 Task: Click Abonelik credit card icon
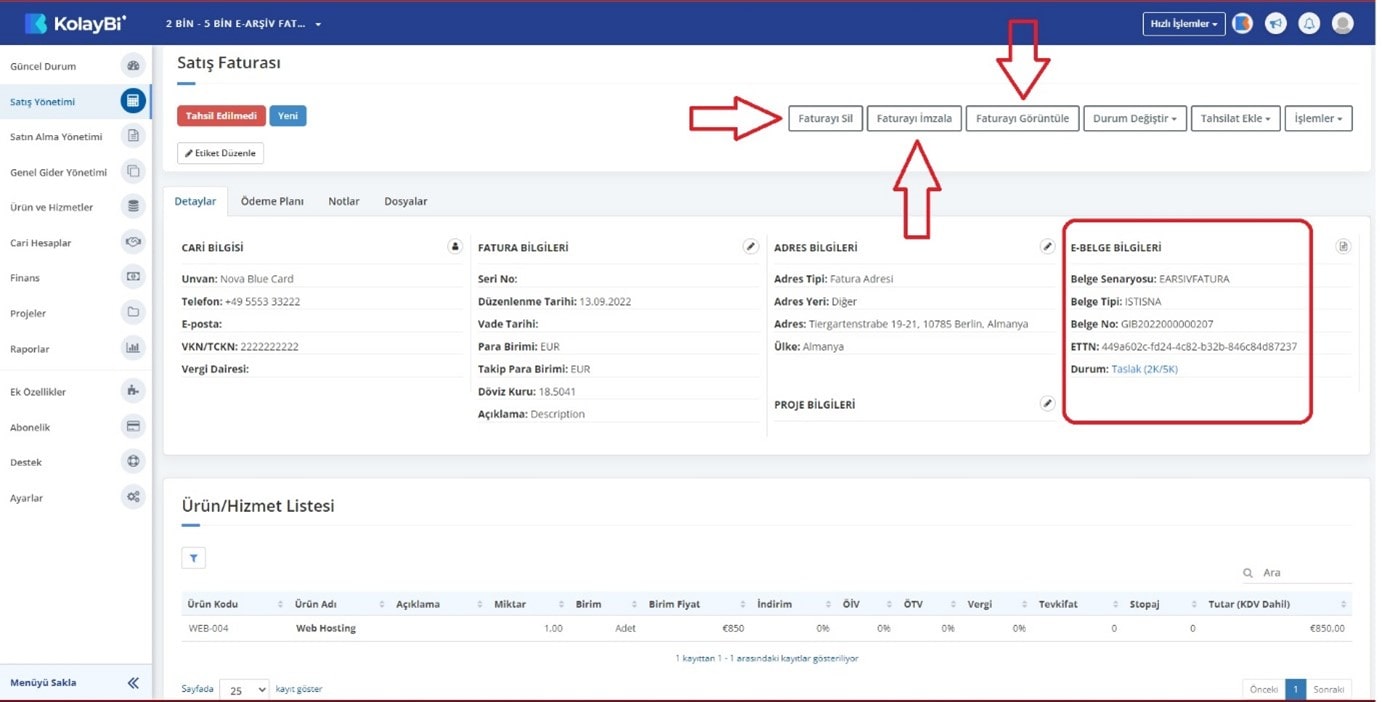pyautogui.click(x=133, y=427)
